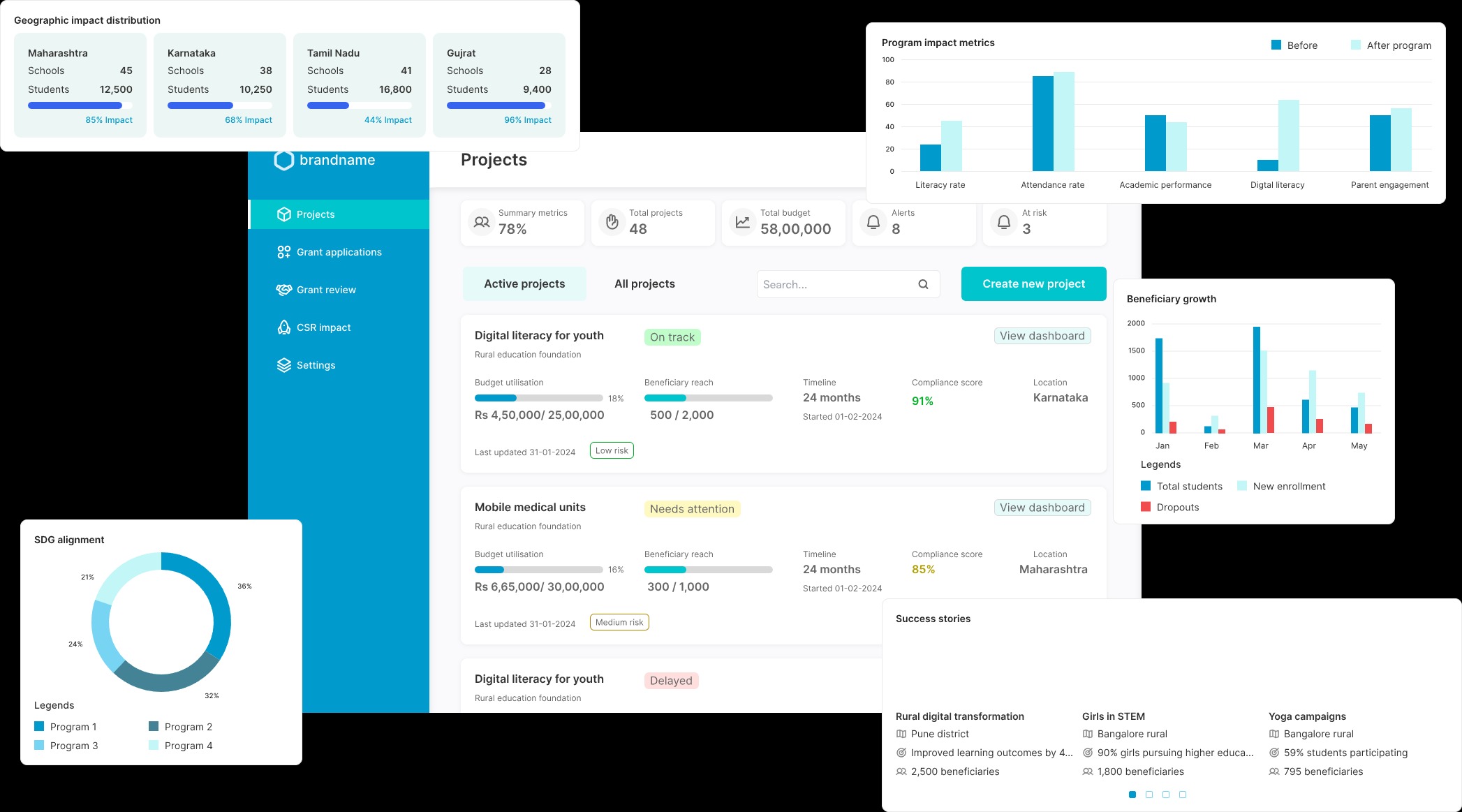Select the first Success stories carousel dot
1462x812 pixels.
(1132, 795)
